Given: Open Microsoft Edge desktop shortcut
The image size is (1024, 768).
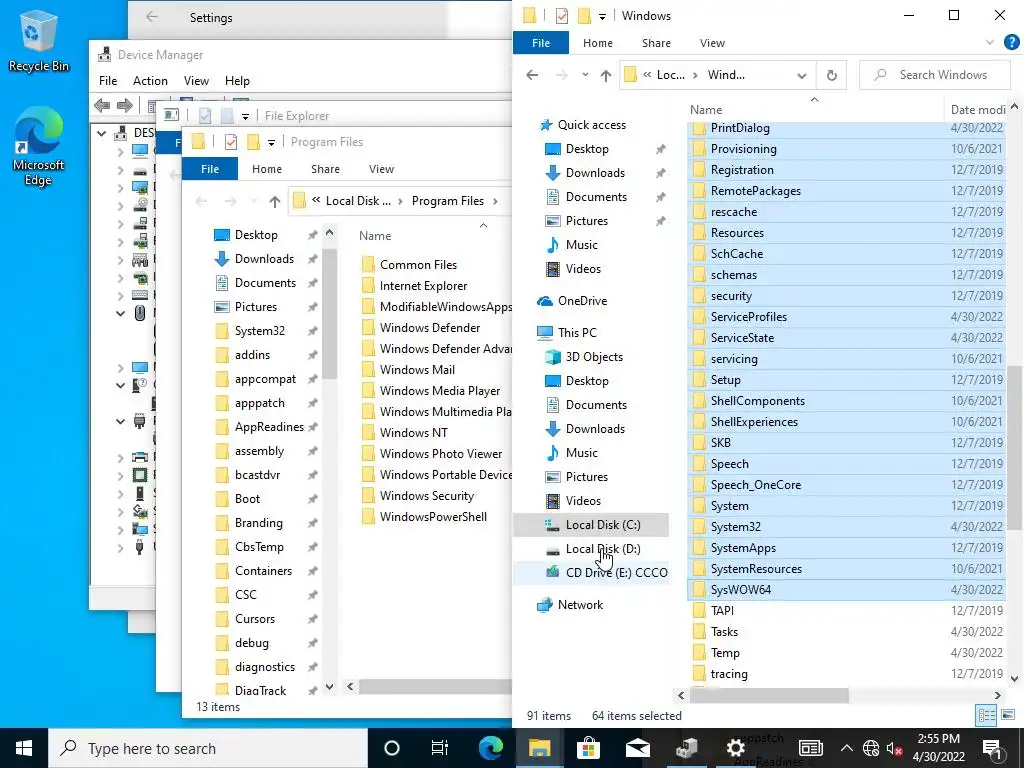Looking at the screenshot, I should (38, 148).
